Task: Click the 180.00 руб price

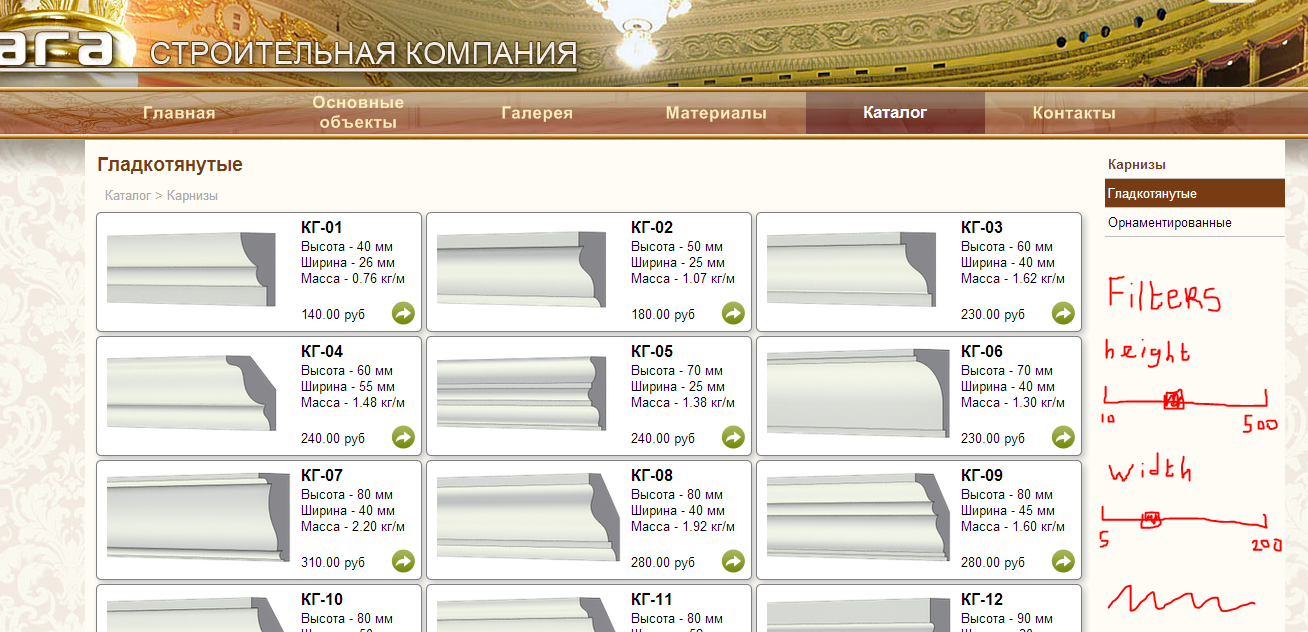Action: (663, 314)
